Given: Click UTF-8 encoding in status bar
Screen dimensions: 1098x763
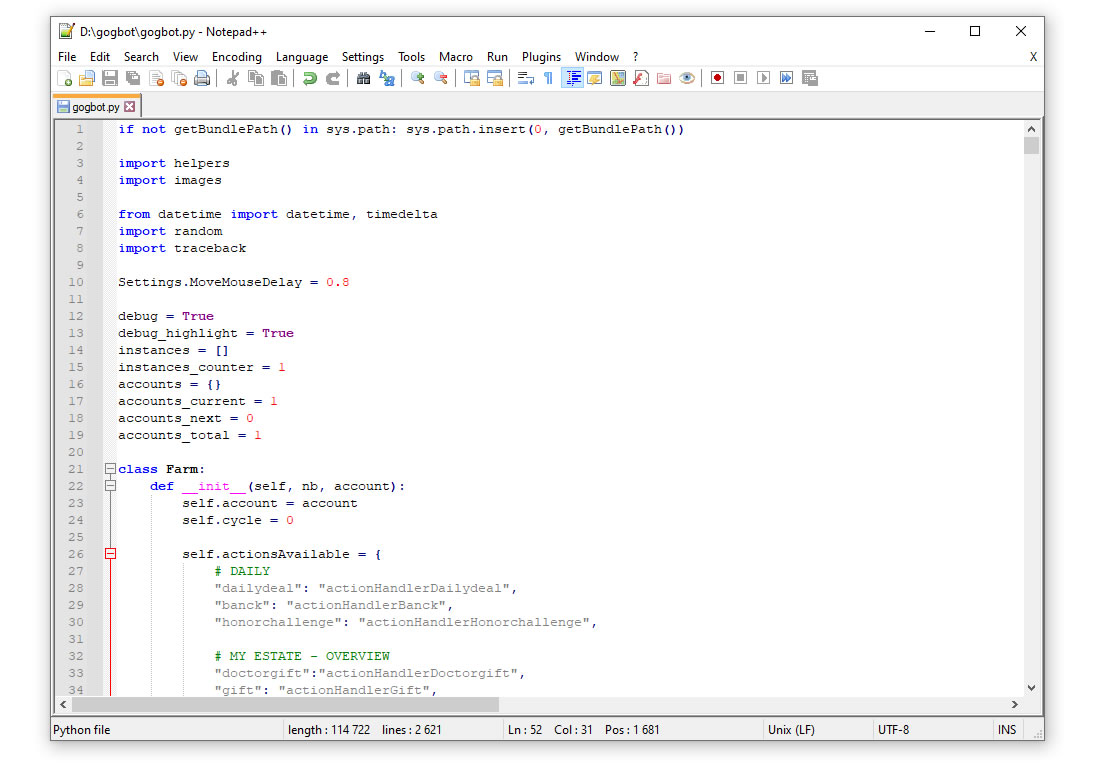Looking at the screenshot, I should 894,730.
